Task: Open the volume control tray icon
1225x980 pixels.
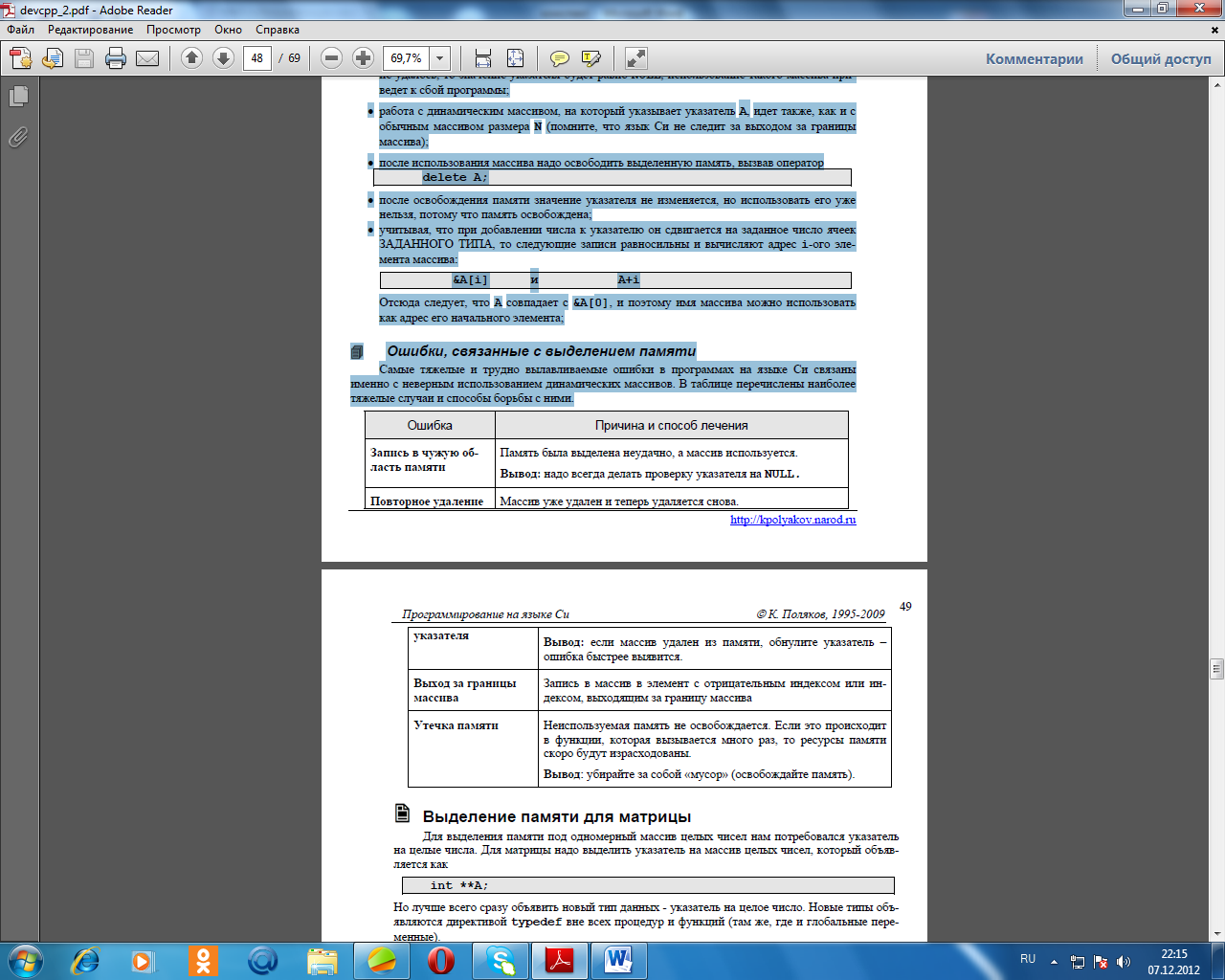Action: point(1124,961)
